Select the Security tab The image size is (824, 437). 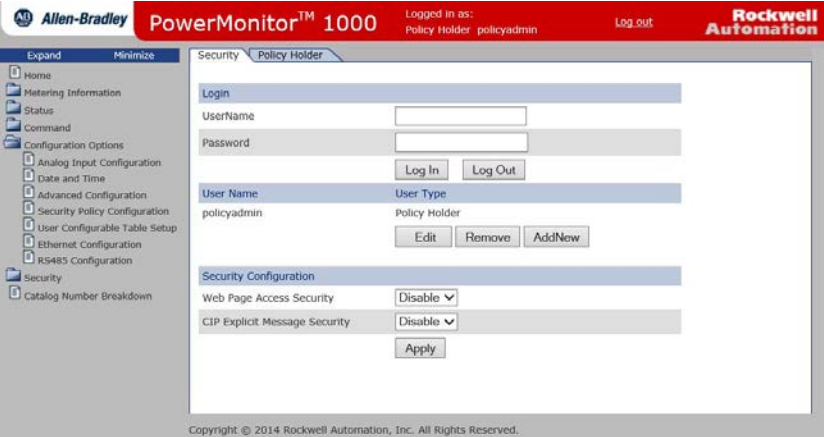pyautogui.click(x=218, y=55)
